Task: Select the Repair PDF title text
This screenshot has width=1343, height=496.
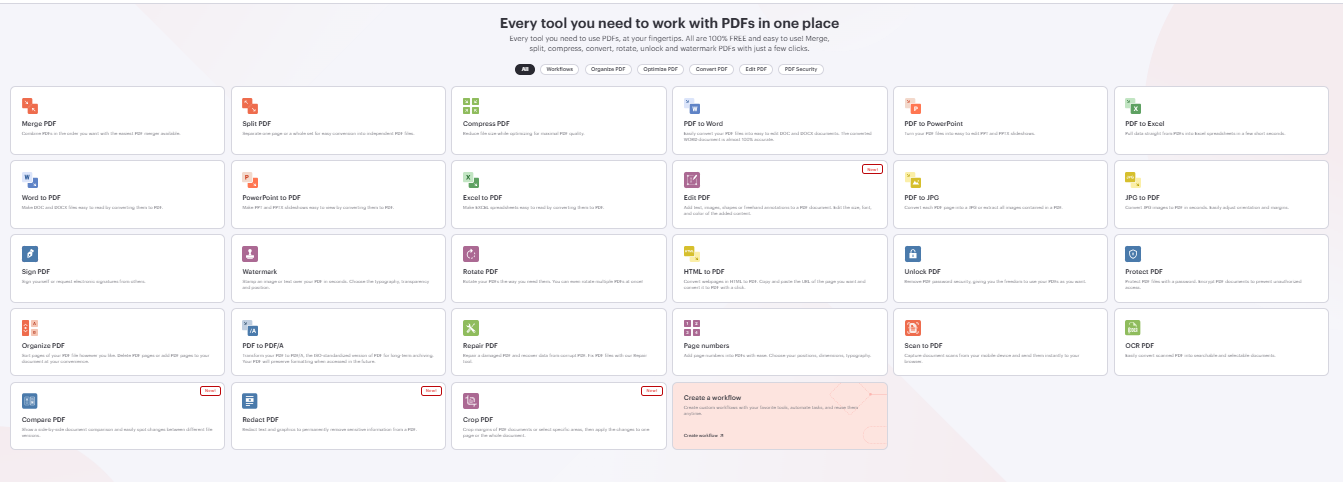Action: point(480,345)
